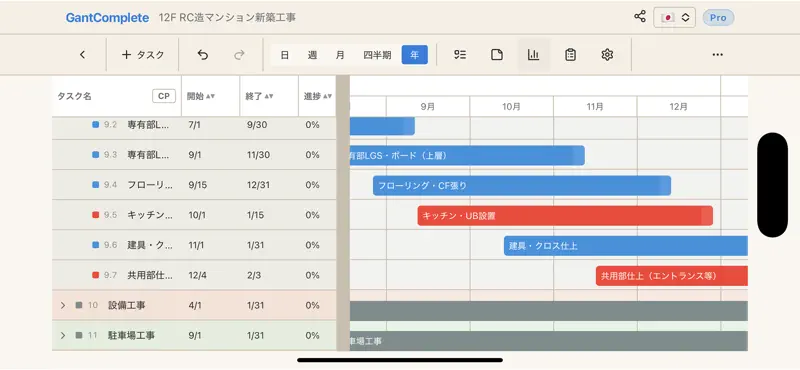Viewport: 800px width, 370px height.
Task: Select task row 9.4 フローリ...
Action: (x=194, y=185)
